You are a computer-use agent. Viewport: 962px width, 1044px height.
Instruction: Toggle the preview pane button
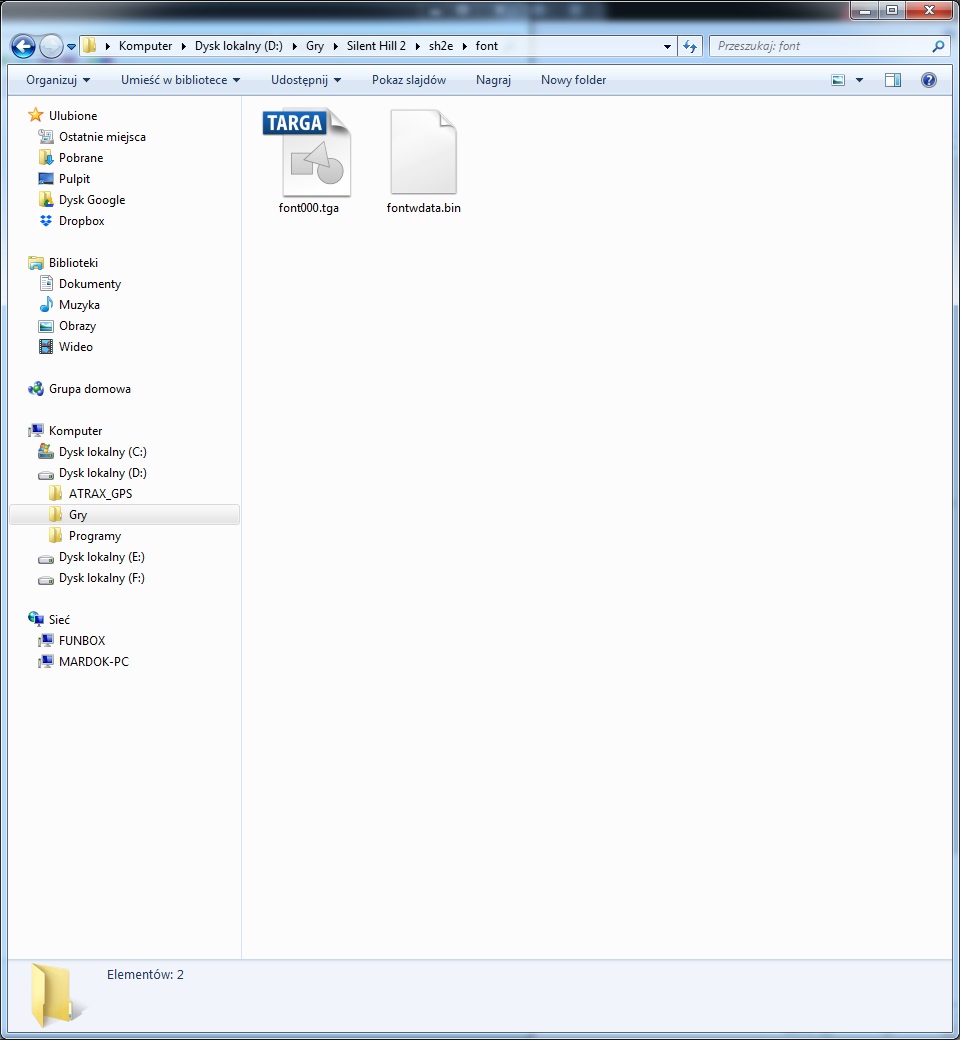pos(893,80)
